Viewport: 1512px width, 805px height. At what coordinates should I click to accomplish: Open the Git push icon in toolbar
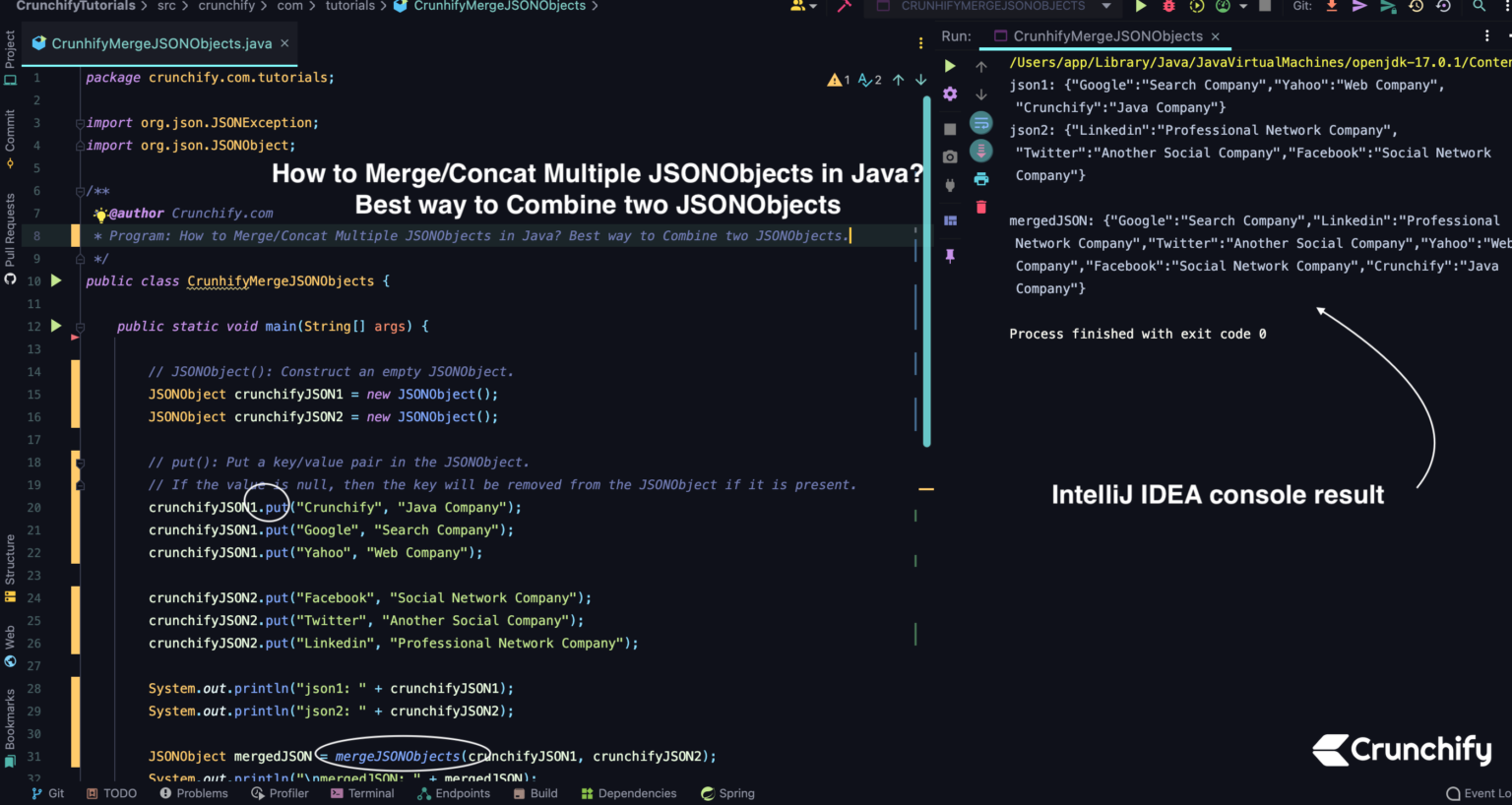(1359, 7)
